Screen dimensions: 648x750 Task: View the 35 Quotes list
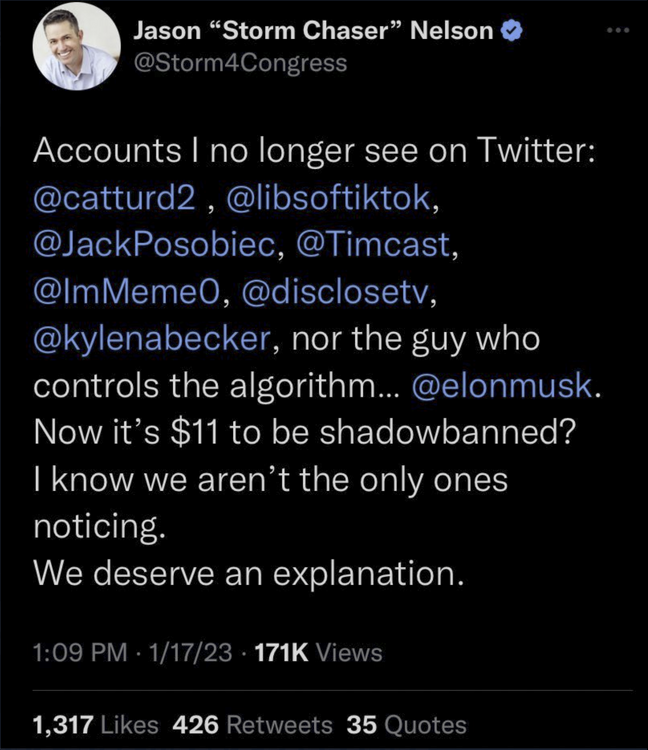coord(405,724)
